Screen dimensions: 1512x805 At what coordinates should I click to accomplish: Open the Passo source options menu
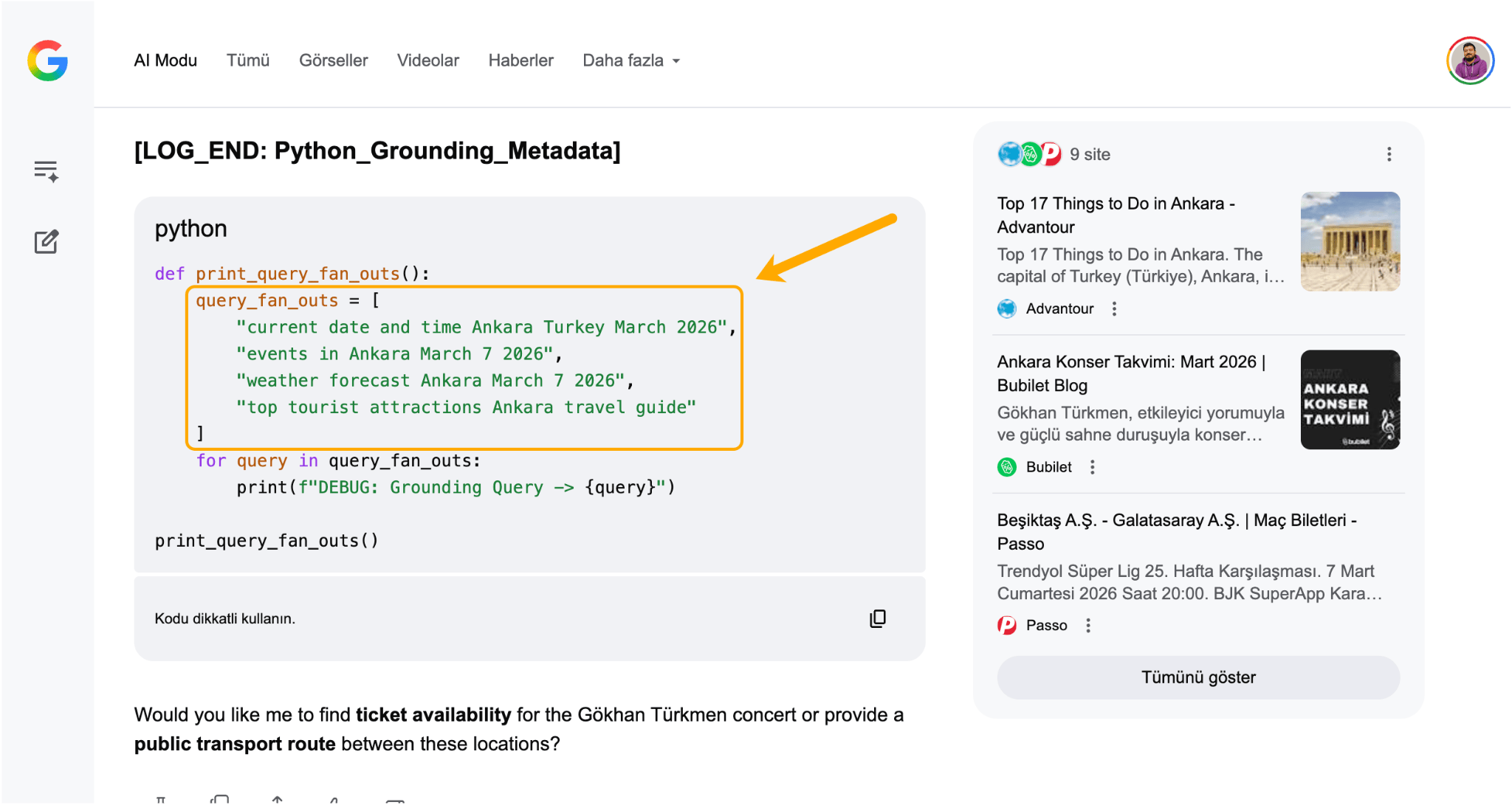tap(1087, 626)
